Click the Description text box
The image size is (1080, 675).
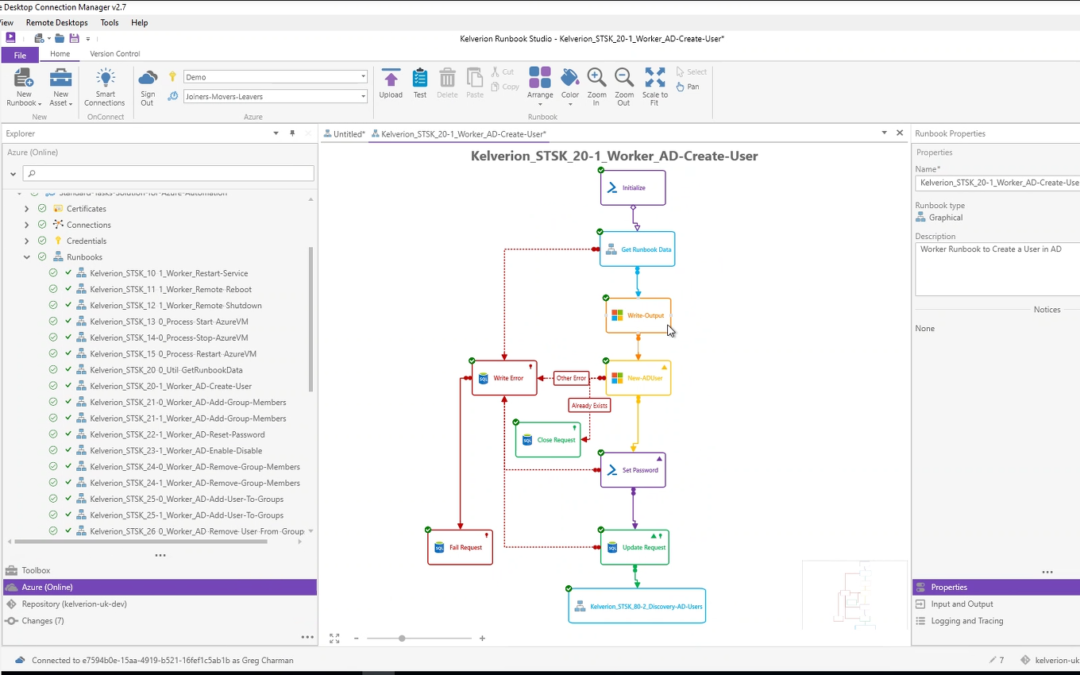[997, 269]
